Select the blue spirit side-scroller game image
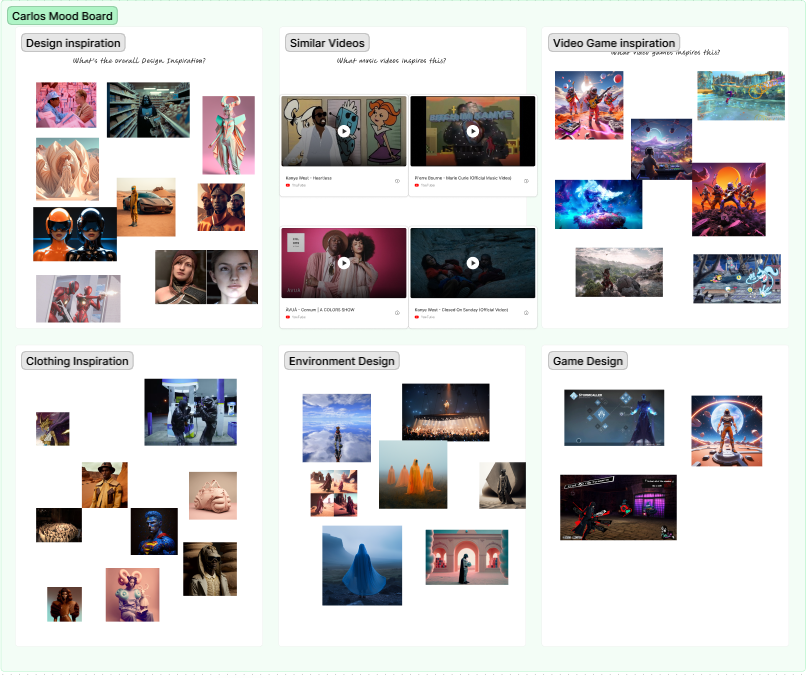The image size is (809, 678). click(x=737, y=279)
